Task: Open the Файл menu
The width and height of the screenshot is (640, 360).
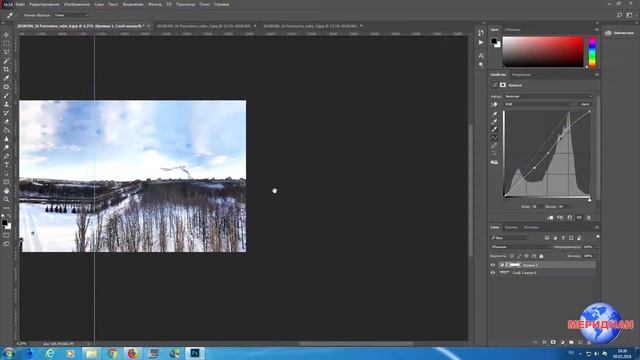Action: [x=20, y=4]
